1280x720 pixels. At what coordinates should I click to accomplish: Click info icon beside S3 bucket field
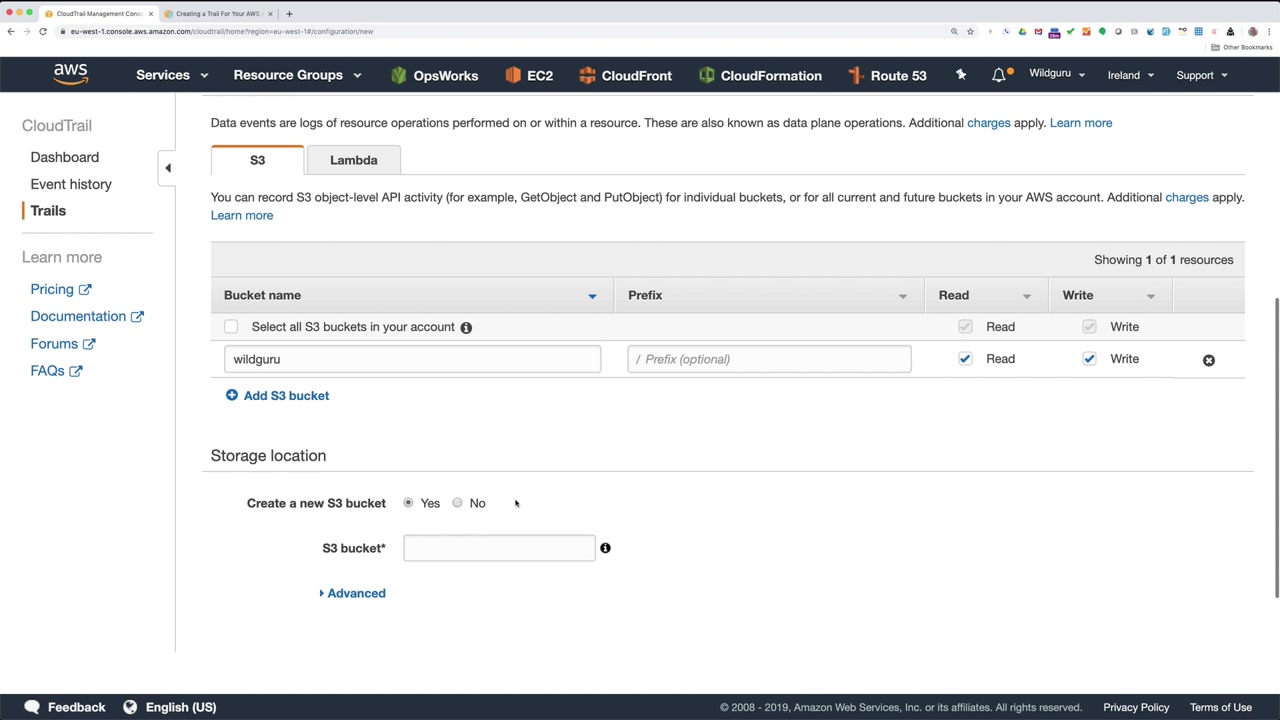pyautogui.click(x=605, y=548)
